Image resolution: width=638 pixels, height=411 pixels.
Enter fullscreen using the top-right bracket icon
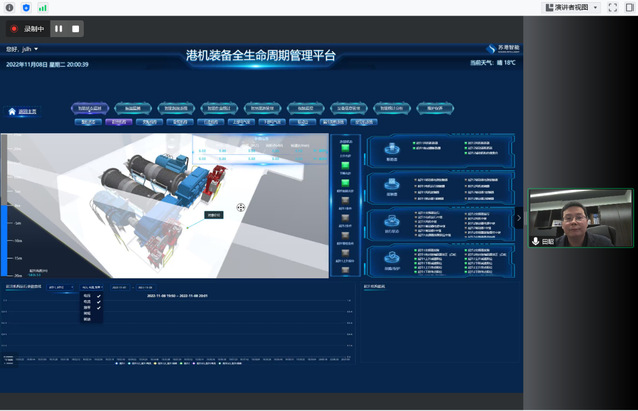coord(613,7)
